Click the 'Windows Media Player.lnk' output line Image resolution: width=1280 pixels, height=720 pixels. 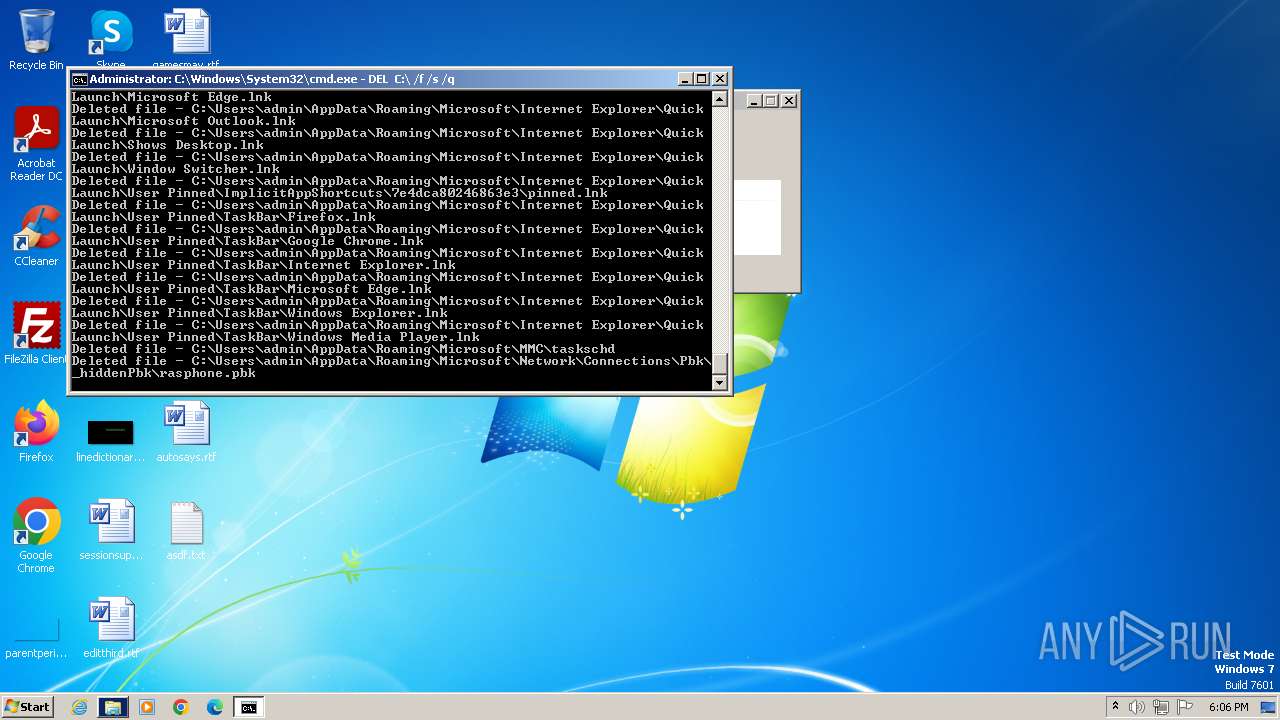click(x=276, y=337)
